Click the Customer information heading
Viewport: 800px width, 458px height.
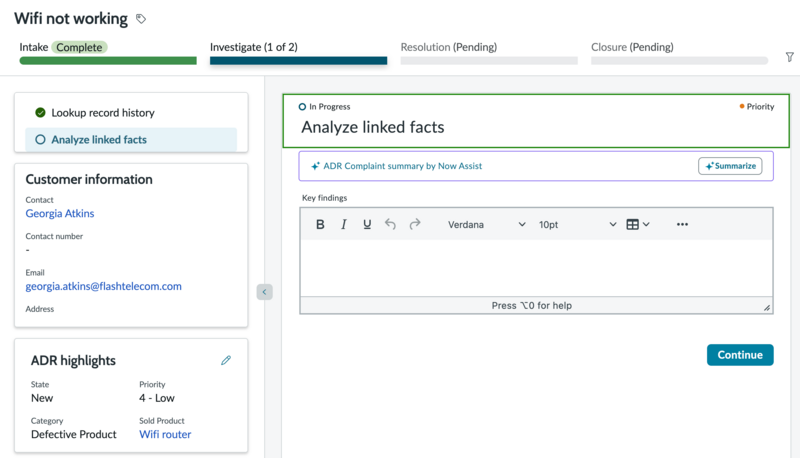pos(89,180)
